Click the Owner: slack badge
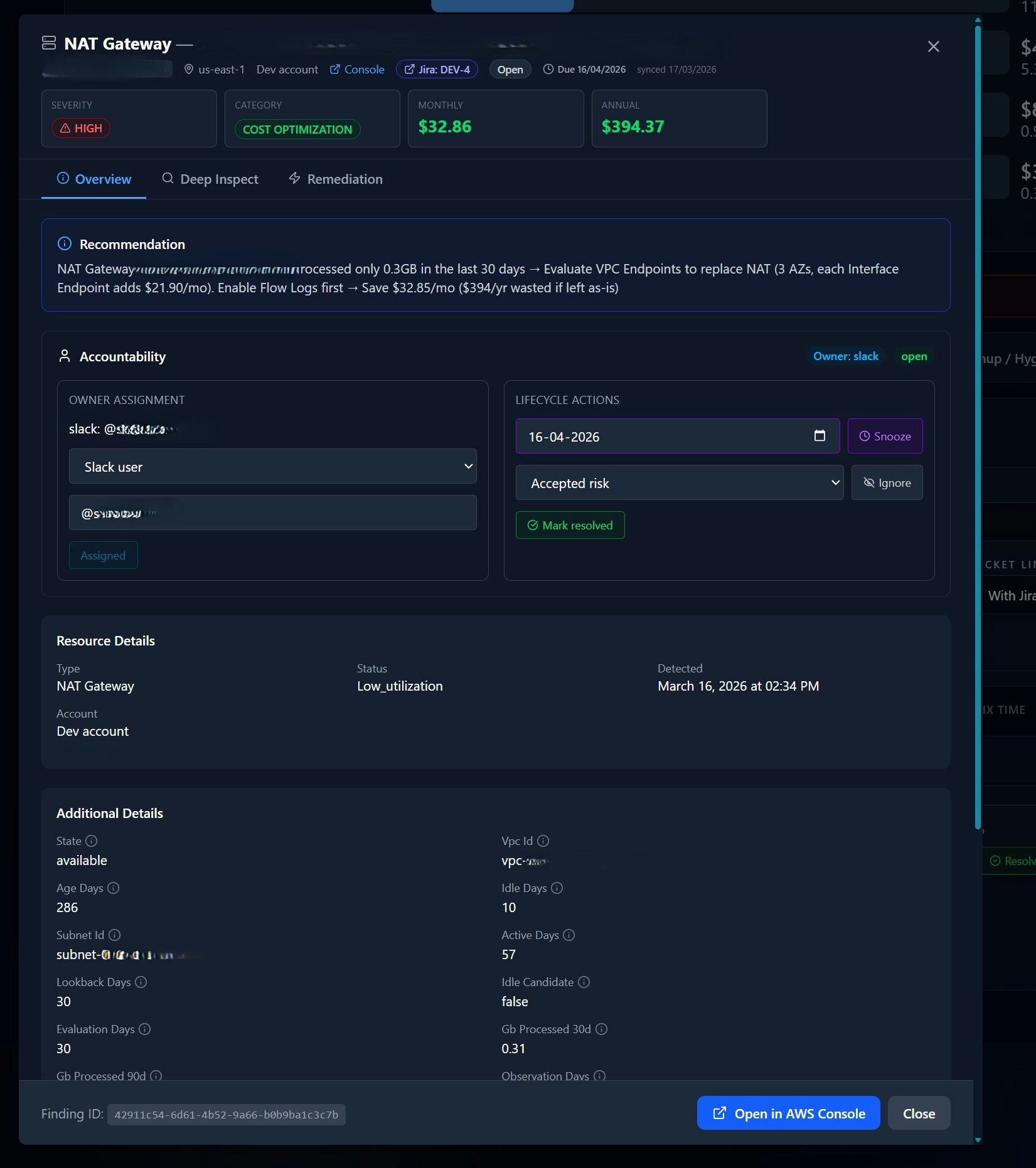 tap(845, 356)
